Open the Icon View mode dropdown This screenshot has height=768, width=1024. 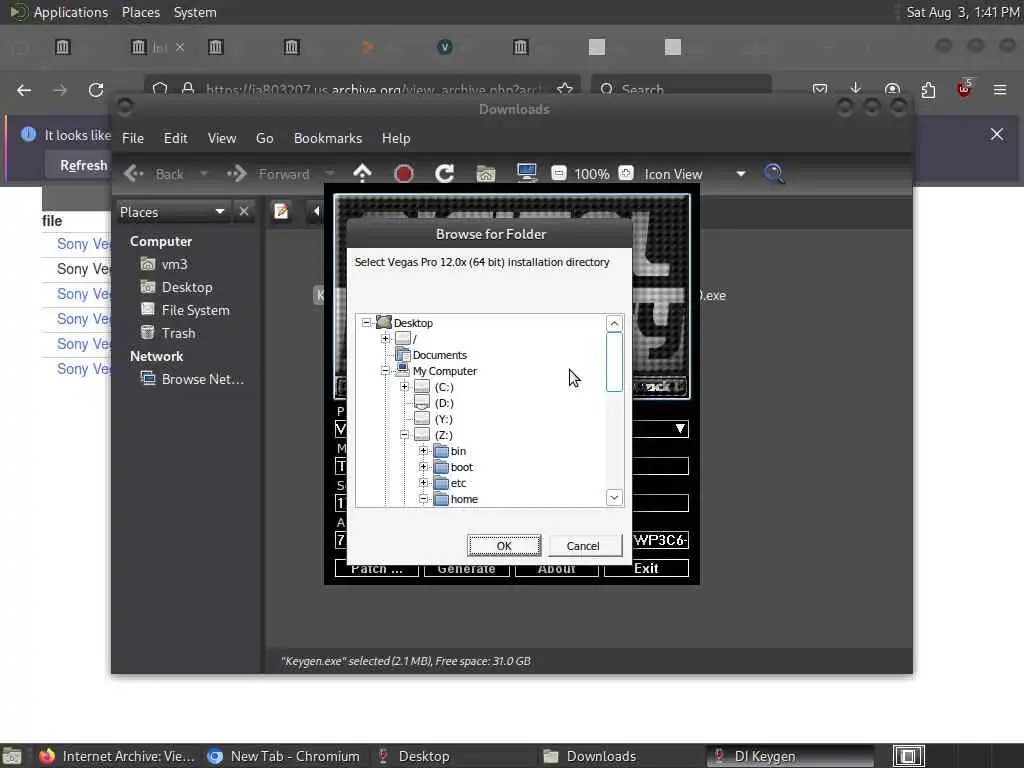pyautogui.click(x=695, y=174)
